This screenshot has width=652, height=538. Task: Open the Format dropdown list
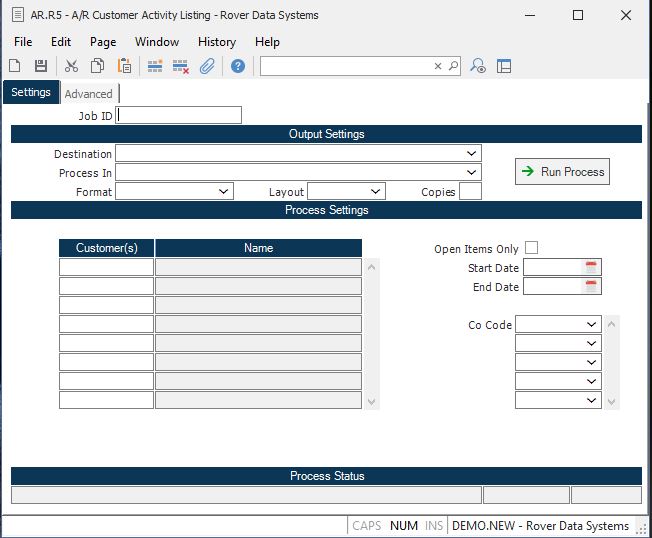(223, 191)
